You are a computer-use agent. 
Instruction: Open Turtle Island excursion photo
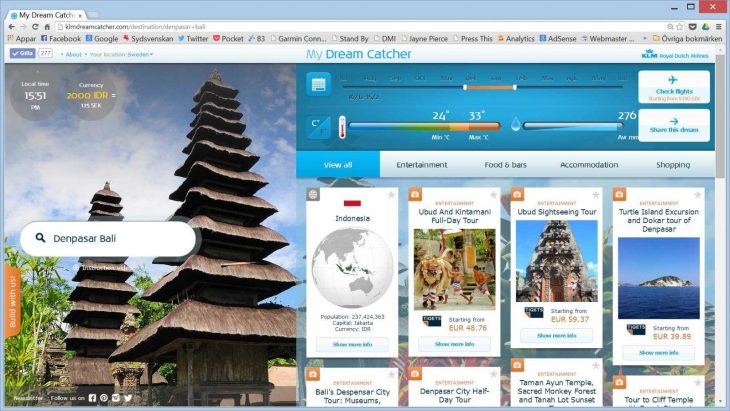[x=659, y=278]
